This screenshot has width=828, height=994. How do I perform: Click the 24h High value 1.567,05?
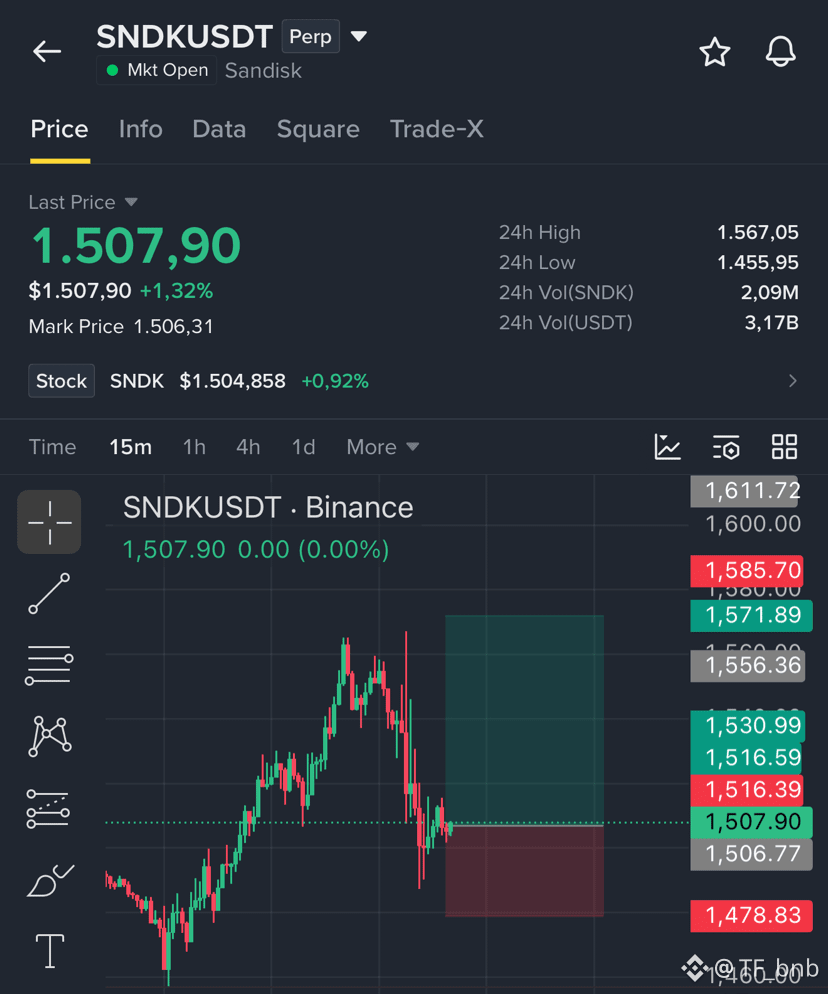[x=758, y=233]
